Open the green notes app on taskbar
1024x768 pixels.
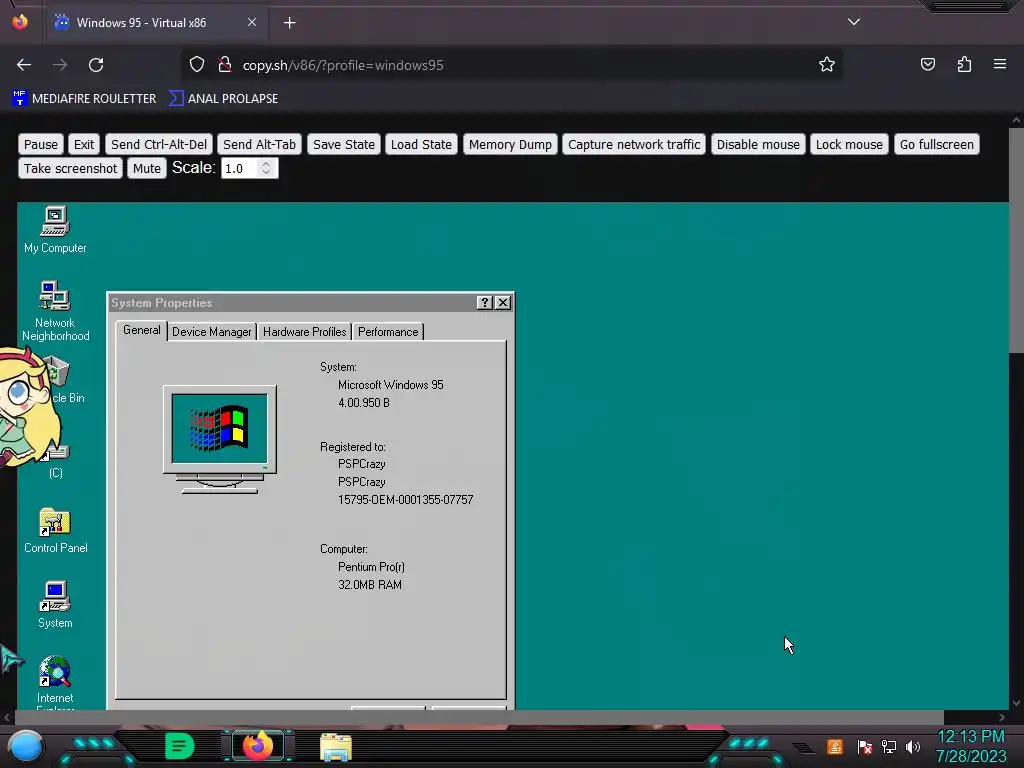(180, 746)
